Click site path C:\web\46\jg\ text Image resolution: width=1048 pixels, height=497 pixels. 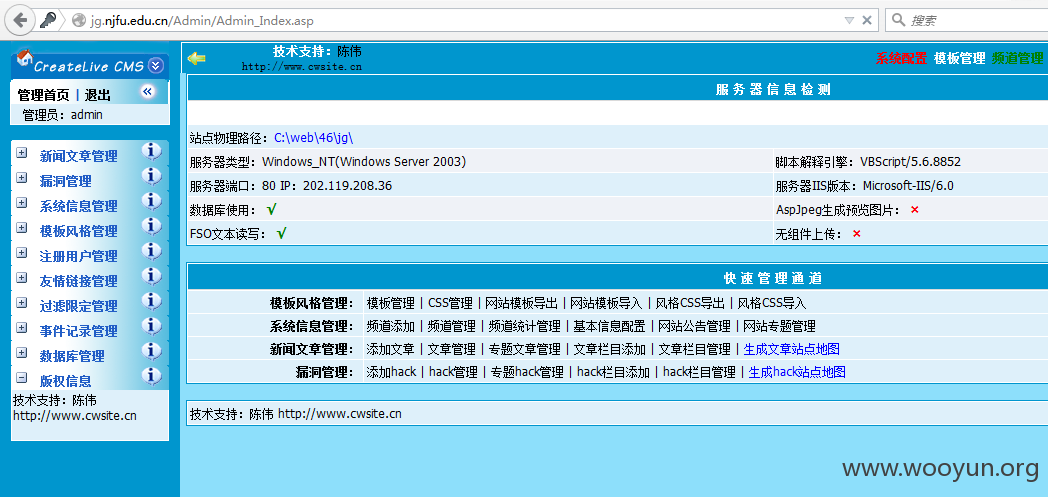pos(313,138)
